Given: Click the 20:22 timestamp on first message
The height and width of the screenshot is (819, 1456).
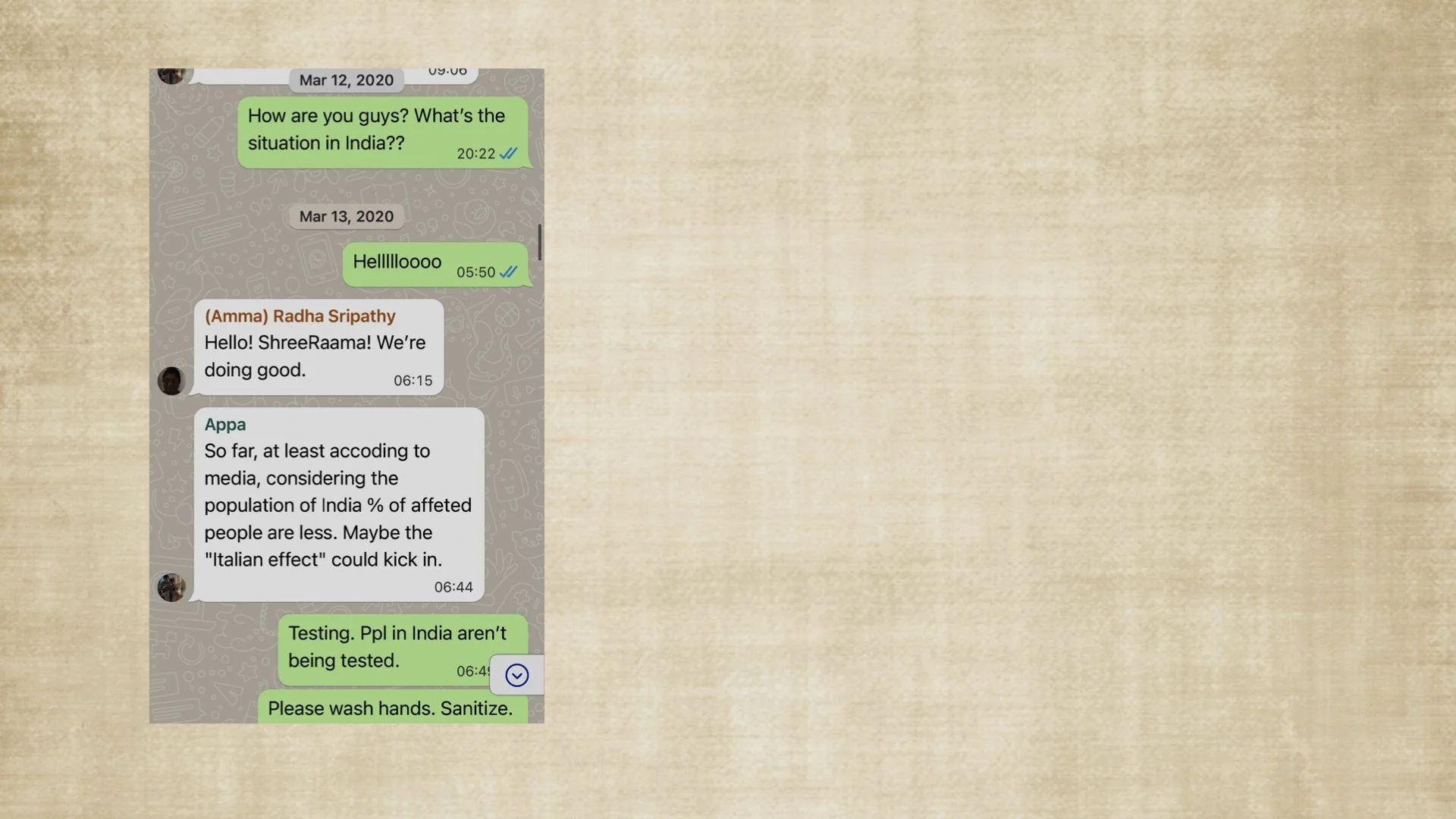Looking at the screenshot, I should coord(475,154).
